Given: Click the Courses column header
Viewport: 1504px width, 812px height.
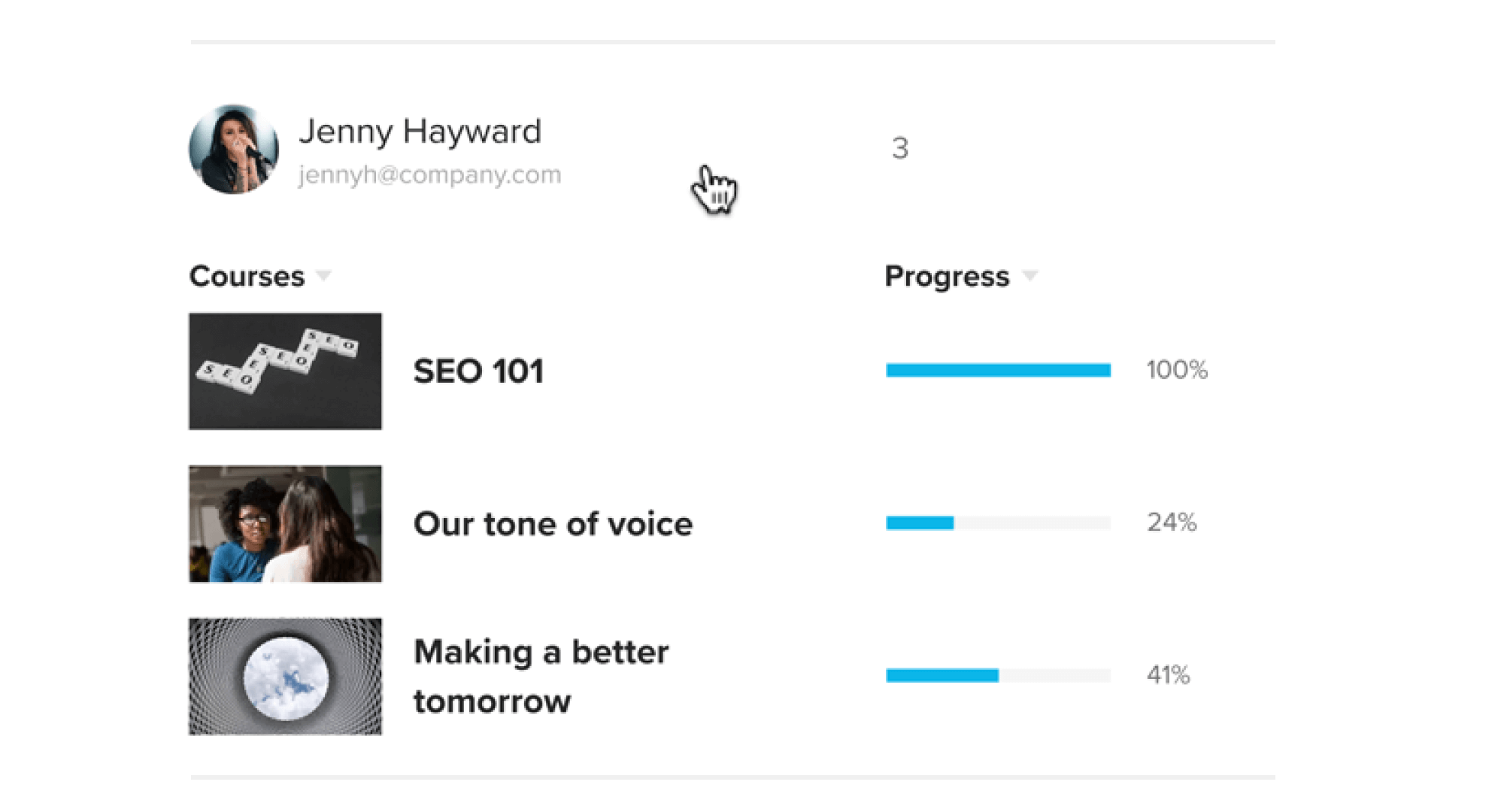Looking at the screenshot, I should pos(247,276).
